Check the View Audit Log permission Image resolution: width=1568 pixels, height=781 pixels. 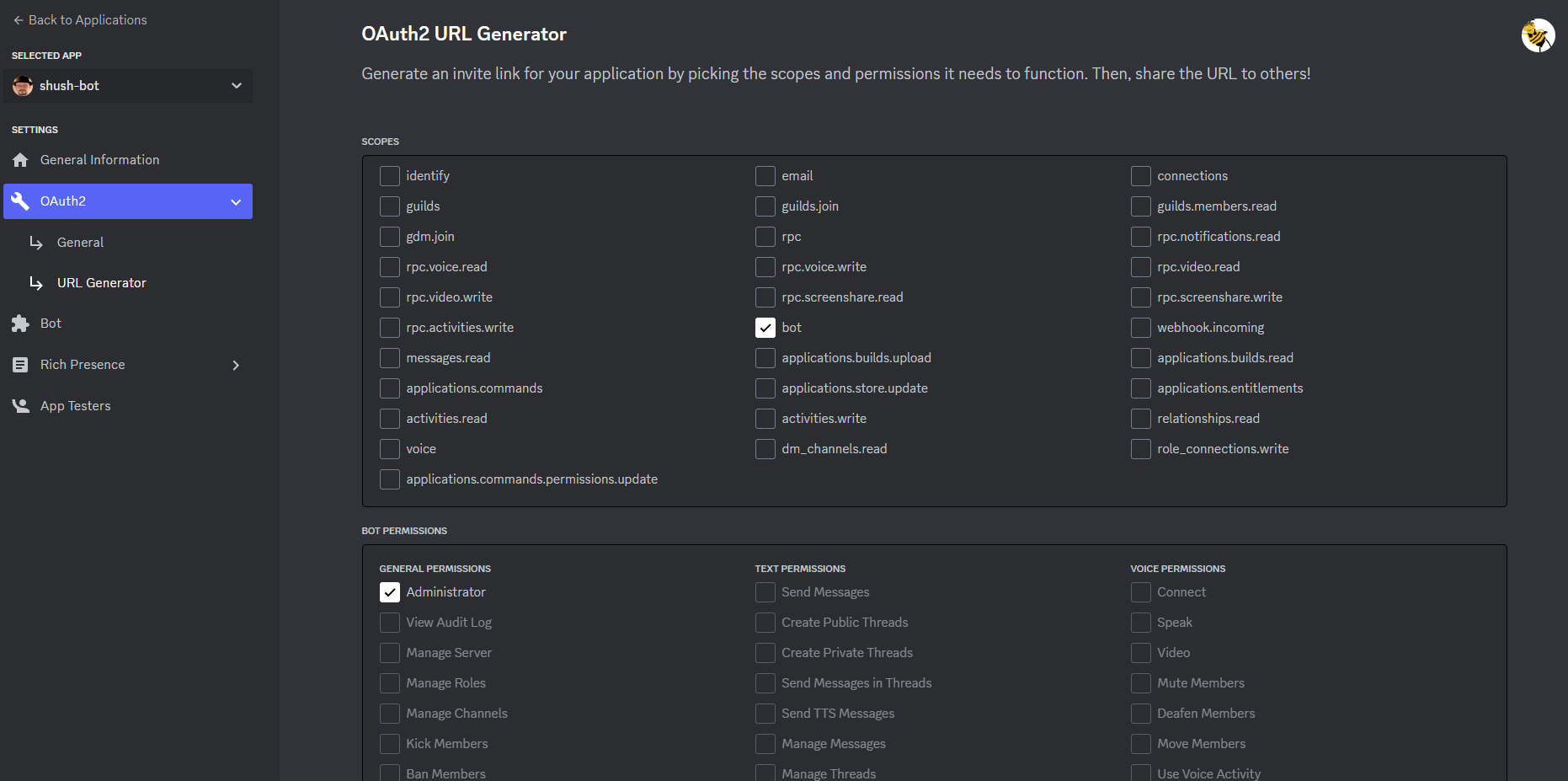(x=389, y=623)
